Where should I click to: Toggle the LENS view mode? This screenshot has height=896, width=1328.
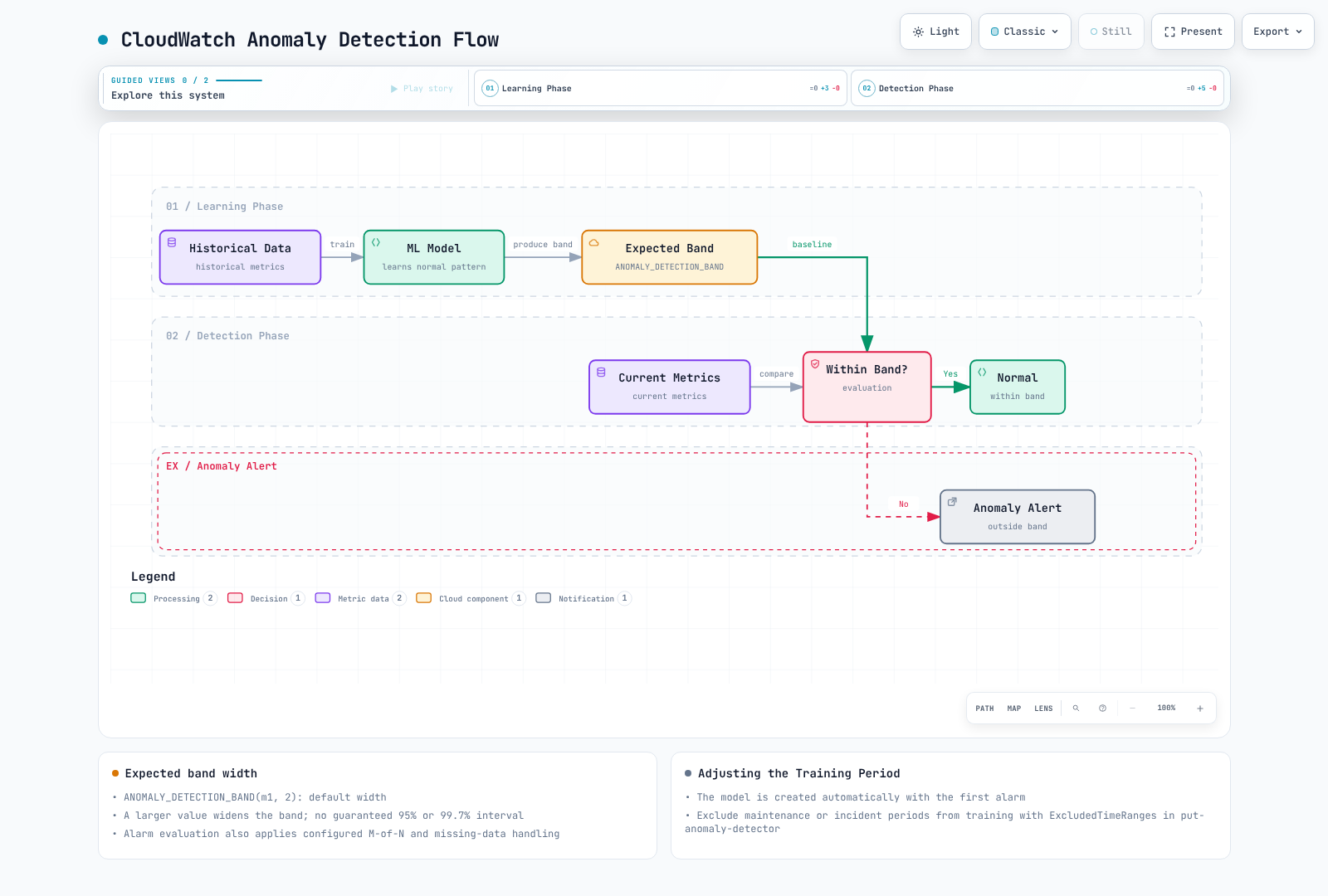pyautogui.click(x=1043, y=709)
